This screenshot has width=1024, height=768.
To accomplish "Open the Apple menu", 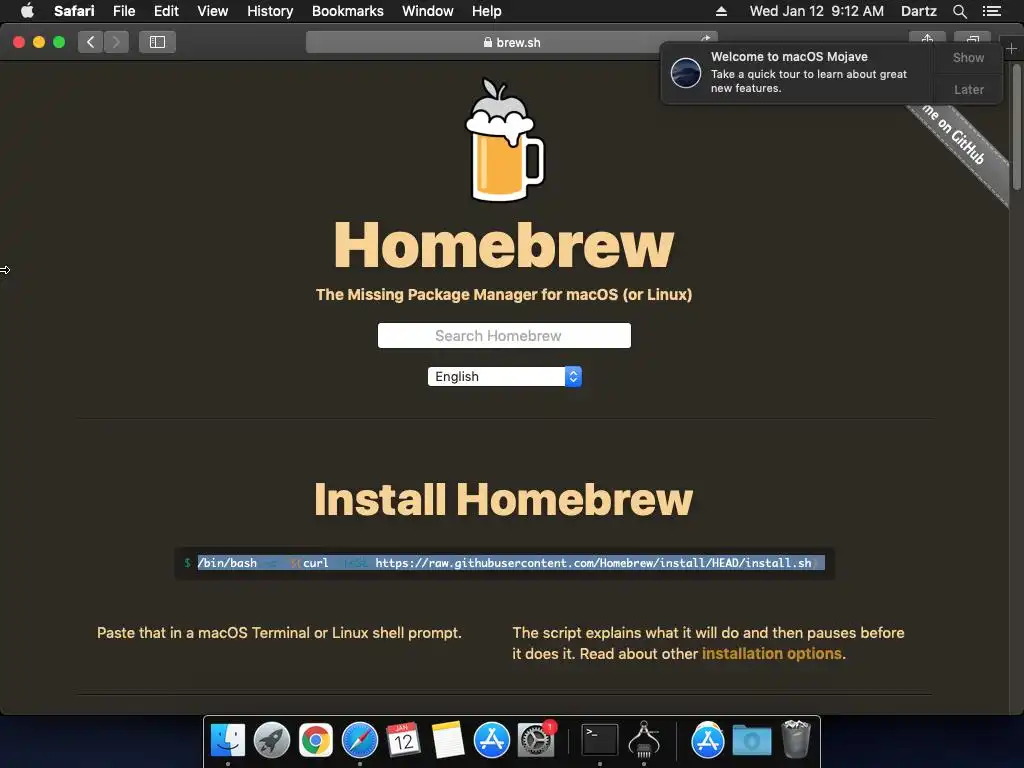I will (27, 11).
